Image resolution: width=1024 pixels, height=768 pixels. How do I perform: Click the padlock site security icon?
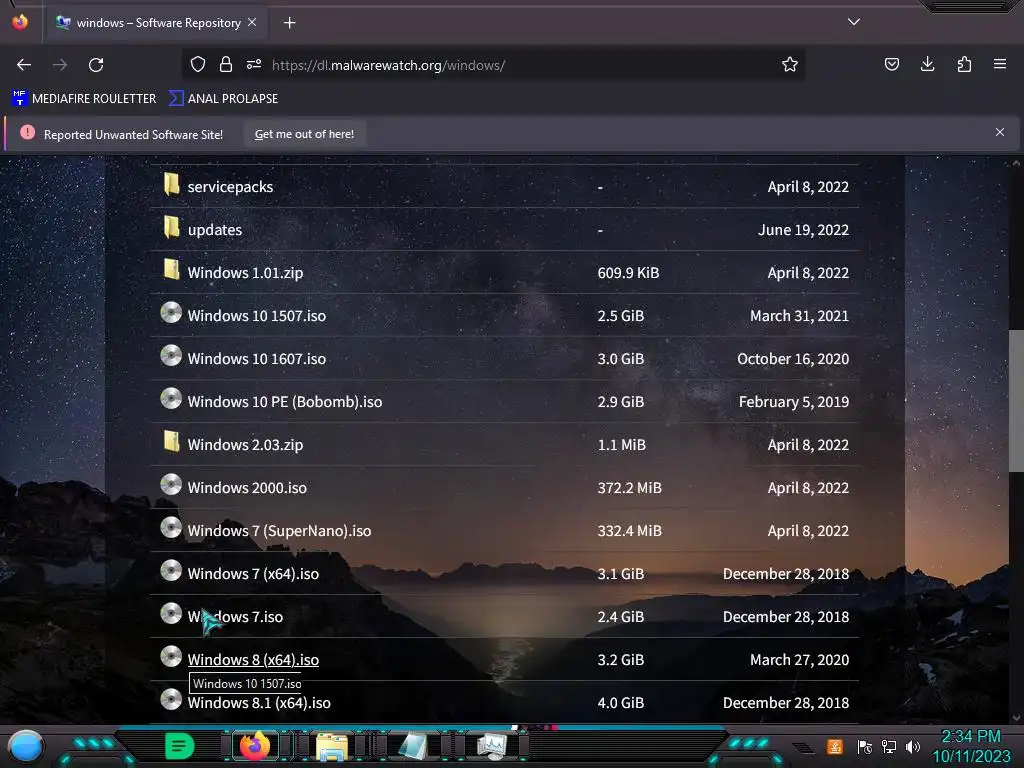click(x=226, y=64)
